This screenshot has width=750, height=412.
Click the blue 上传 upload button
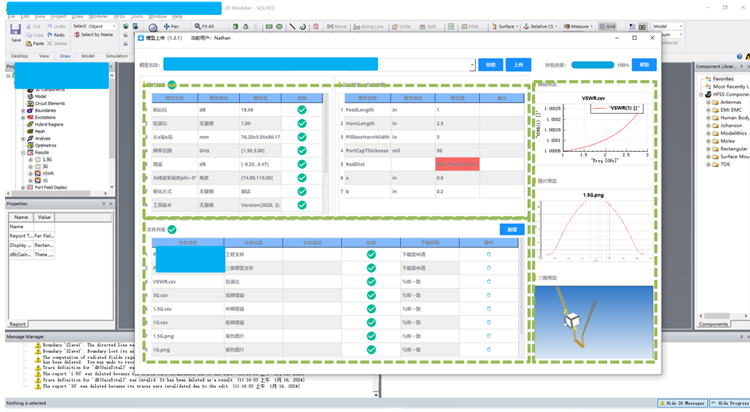518,65
